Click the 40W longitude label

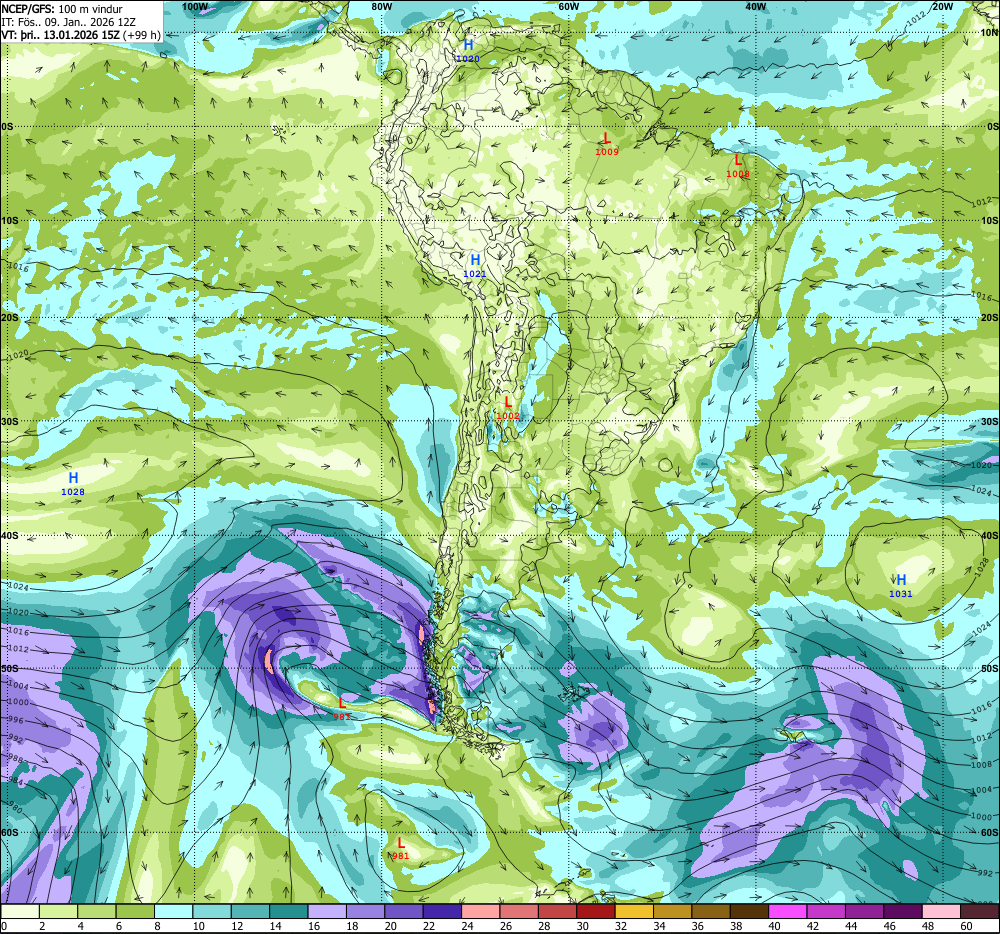pos(755,6)
